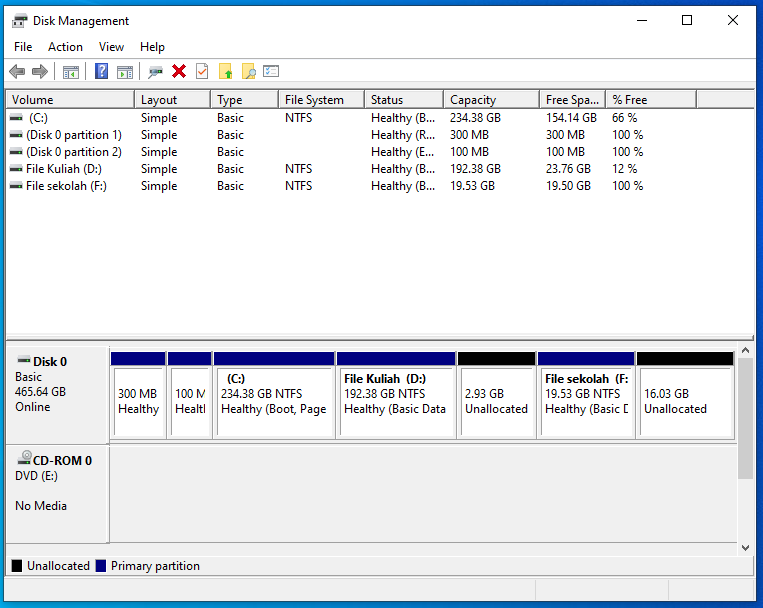
Task: Click the Forward arrow in the toolbar
Action: (40, 72)
